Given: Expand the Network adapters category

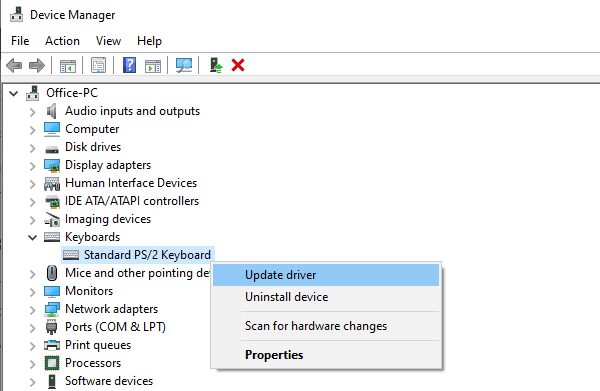Looking at the screenshot, I should coord(33,310).
